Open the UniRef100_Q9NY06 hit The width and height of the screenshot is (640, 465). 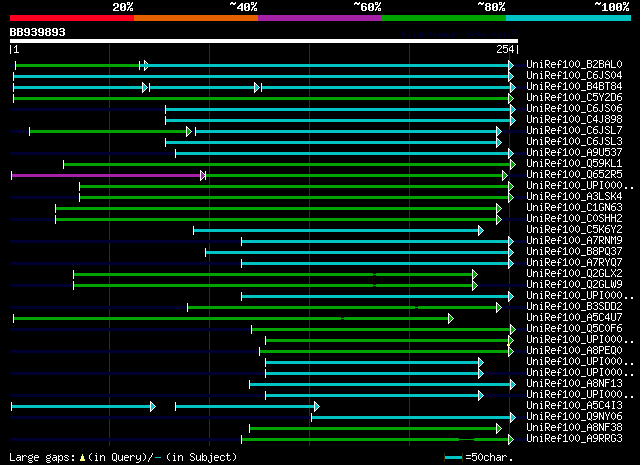point(574,417)
